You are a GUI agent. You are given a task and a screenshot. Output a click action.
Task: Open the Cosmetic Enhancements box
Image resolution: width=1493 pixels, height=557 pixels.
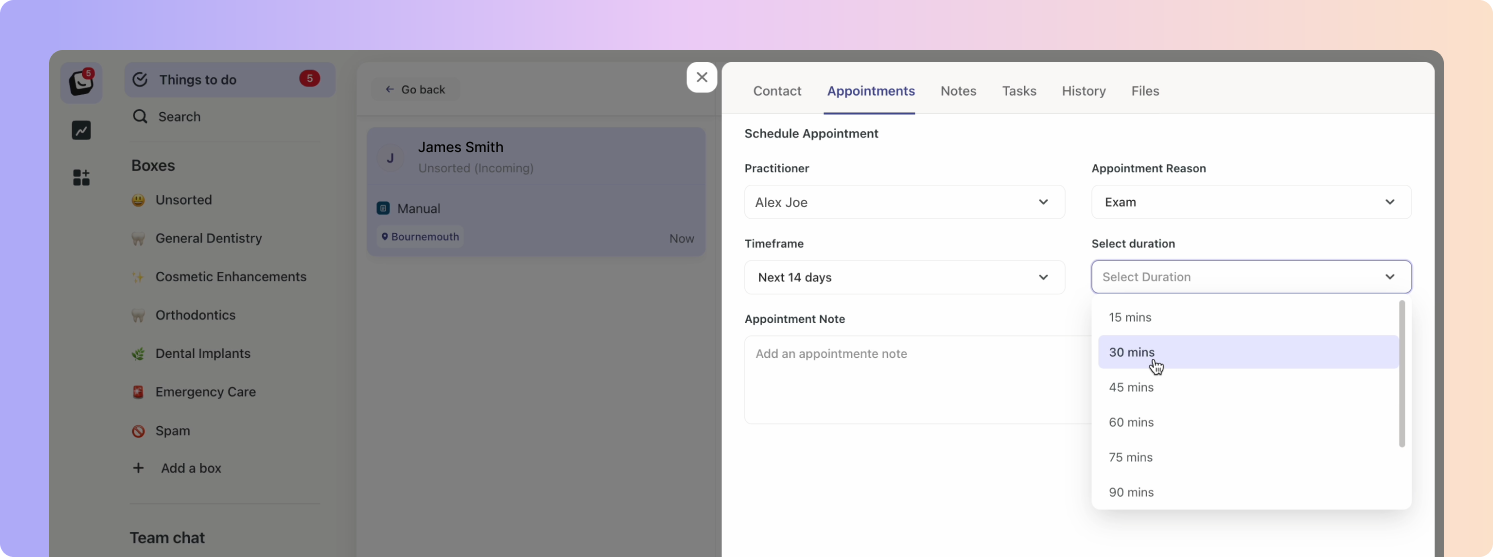click(230, 277)
